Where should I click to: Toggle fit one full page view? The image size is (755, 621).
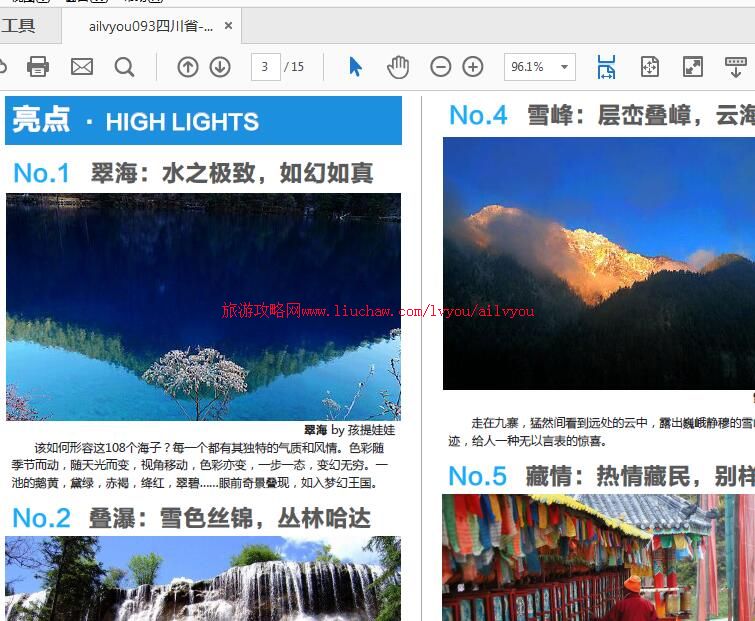pyautogui.click(x=649, y=67)
